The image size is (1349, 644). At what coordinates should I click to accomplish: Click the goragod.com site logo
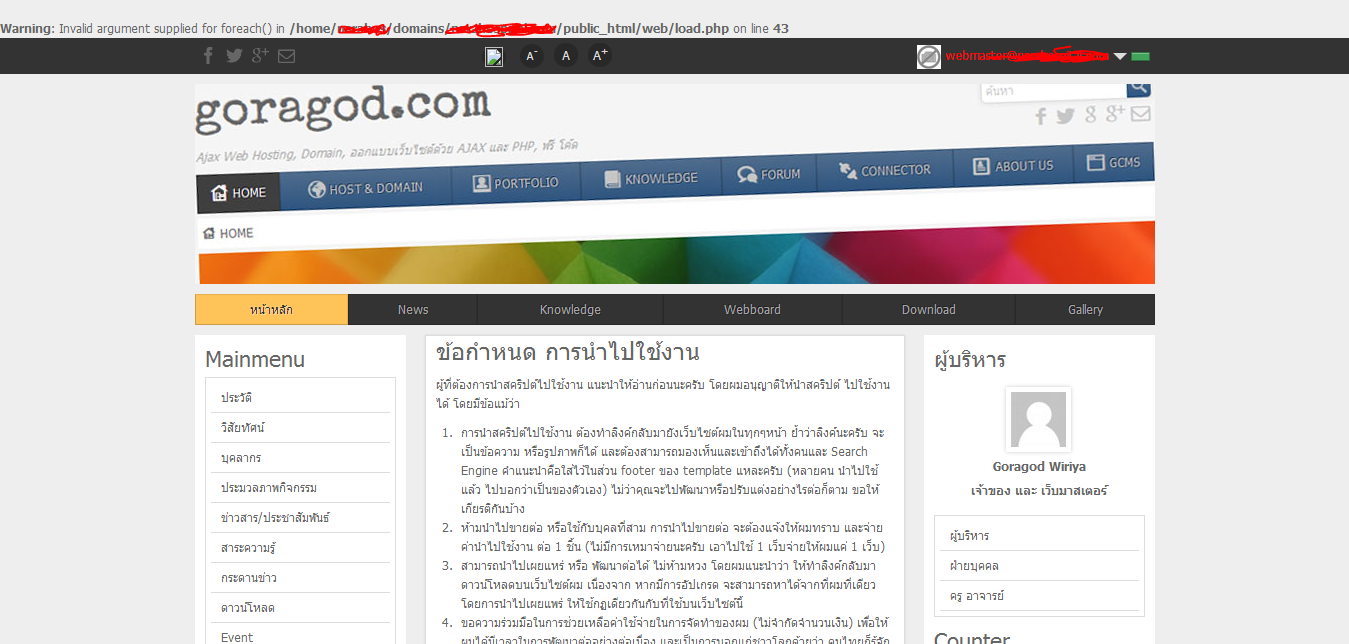[343, 109]
